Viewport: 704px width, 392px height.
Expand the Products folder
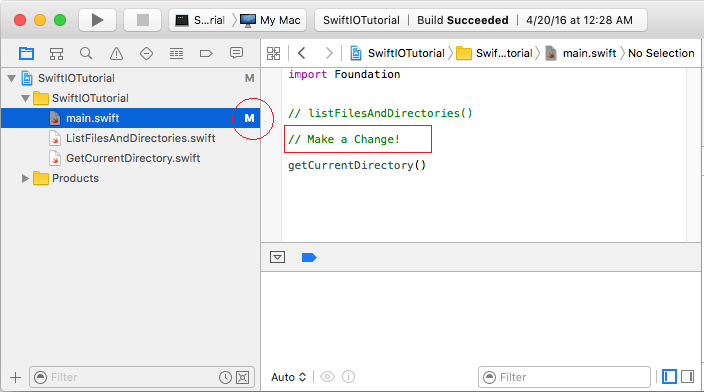(x=25, y=179)
